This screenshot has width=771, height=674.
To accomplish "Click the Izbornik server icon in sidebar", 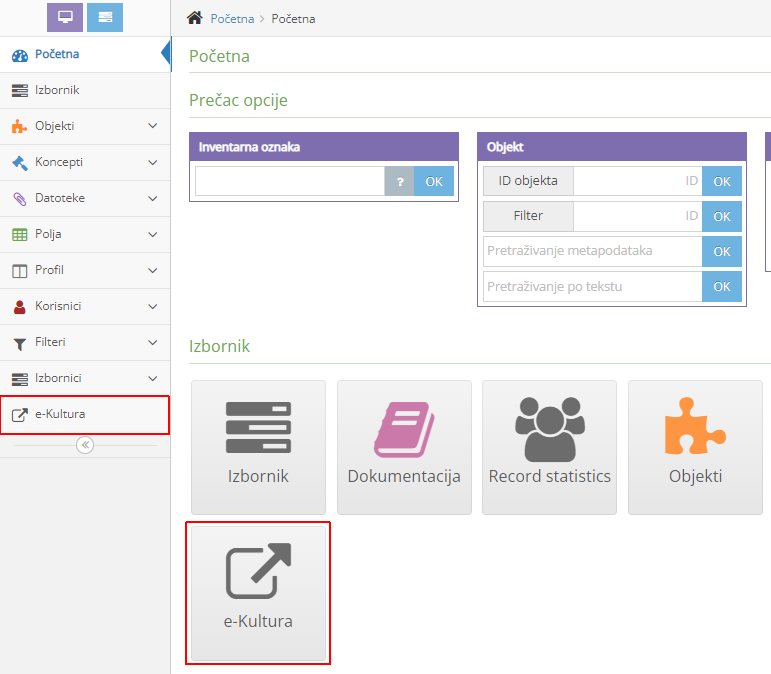I will (x=20, y=90).
